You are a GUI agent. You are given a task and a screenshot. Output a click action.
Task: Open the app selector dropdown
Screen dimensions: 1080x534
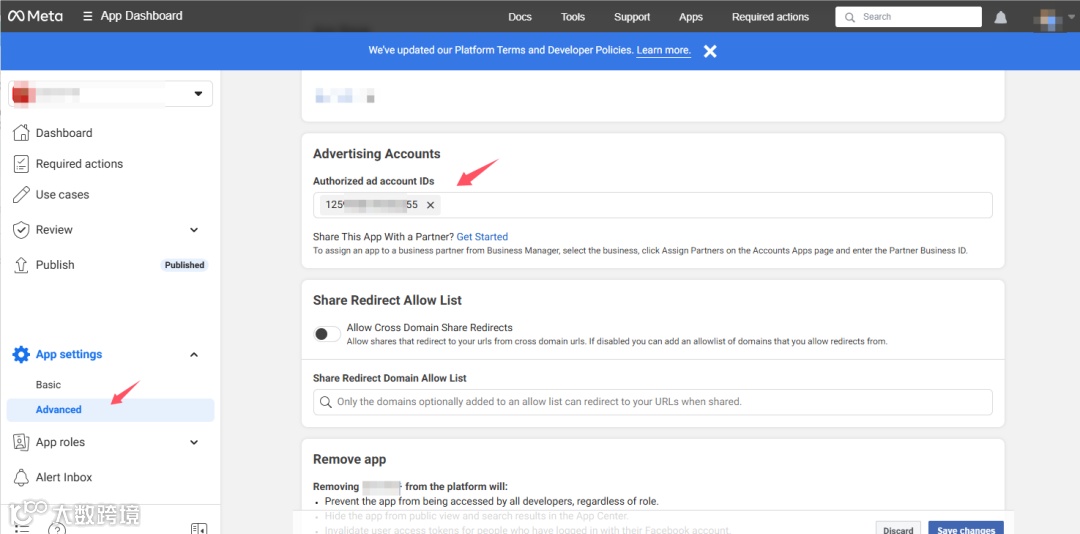(x=111, y=94)
